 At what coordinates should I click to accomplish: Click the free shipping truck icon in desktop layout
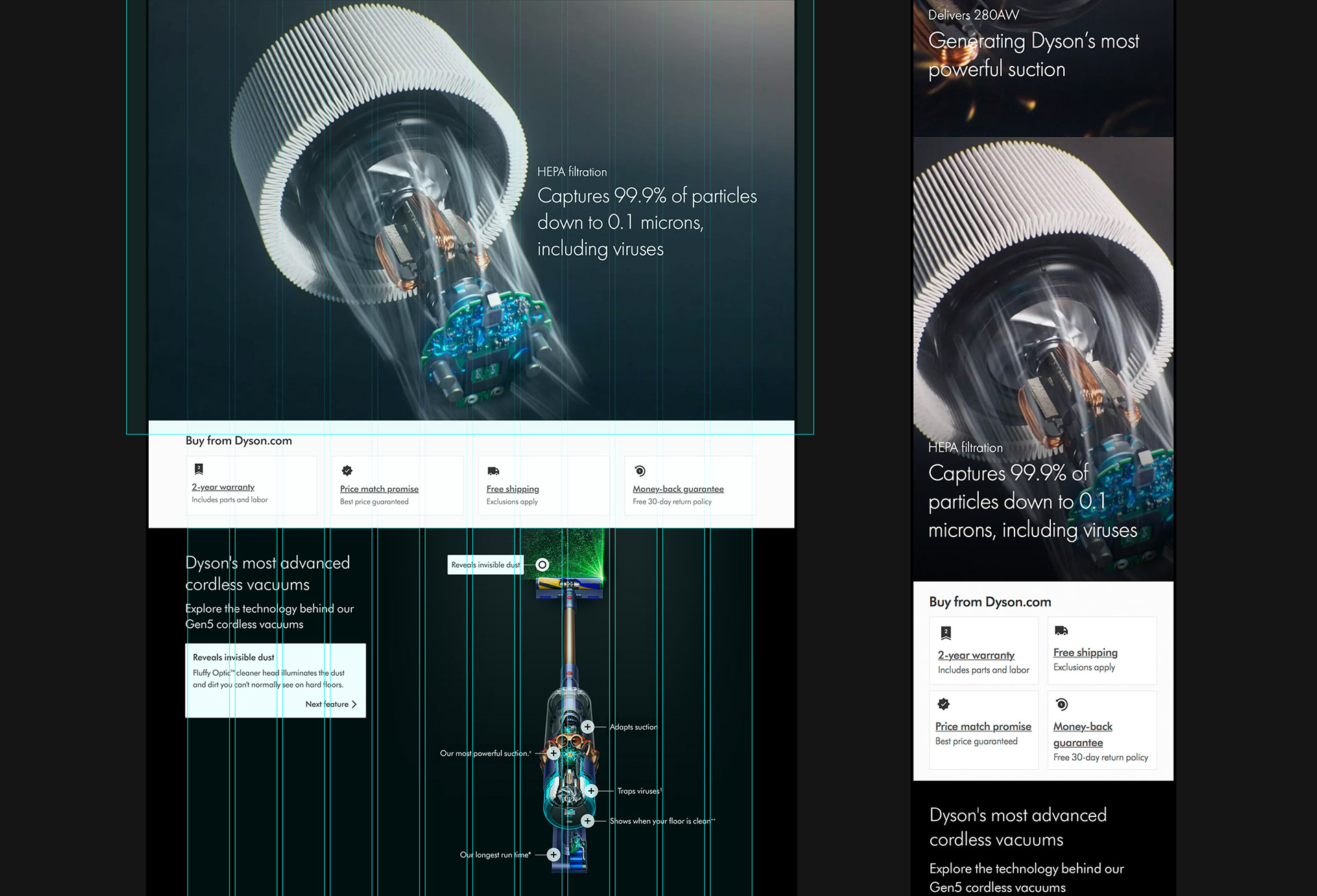[x=493, y=471]
